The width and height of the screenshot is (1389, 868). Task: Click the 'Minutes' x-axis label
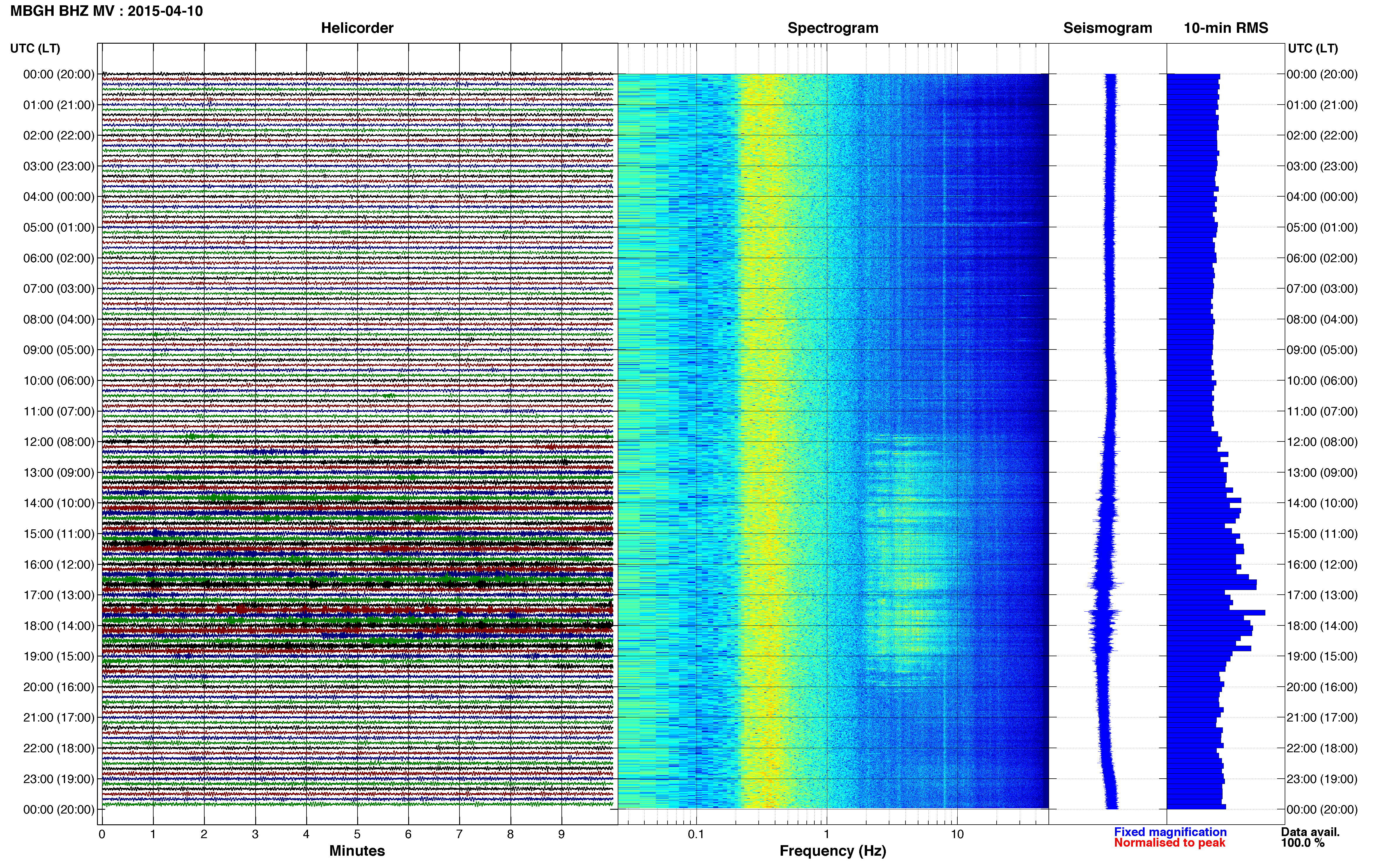(x=357, y=851)
